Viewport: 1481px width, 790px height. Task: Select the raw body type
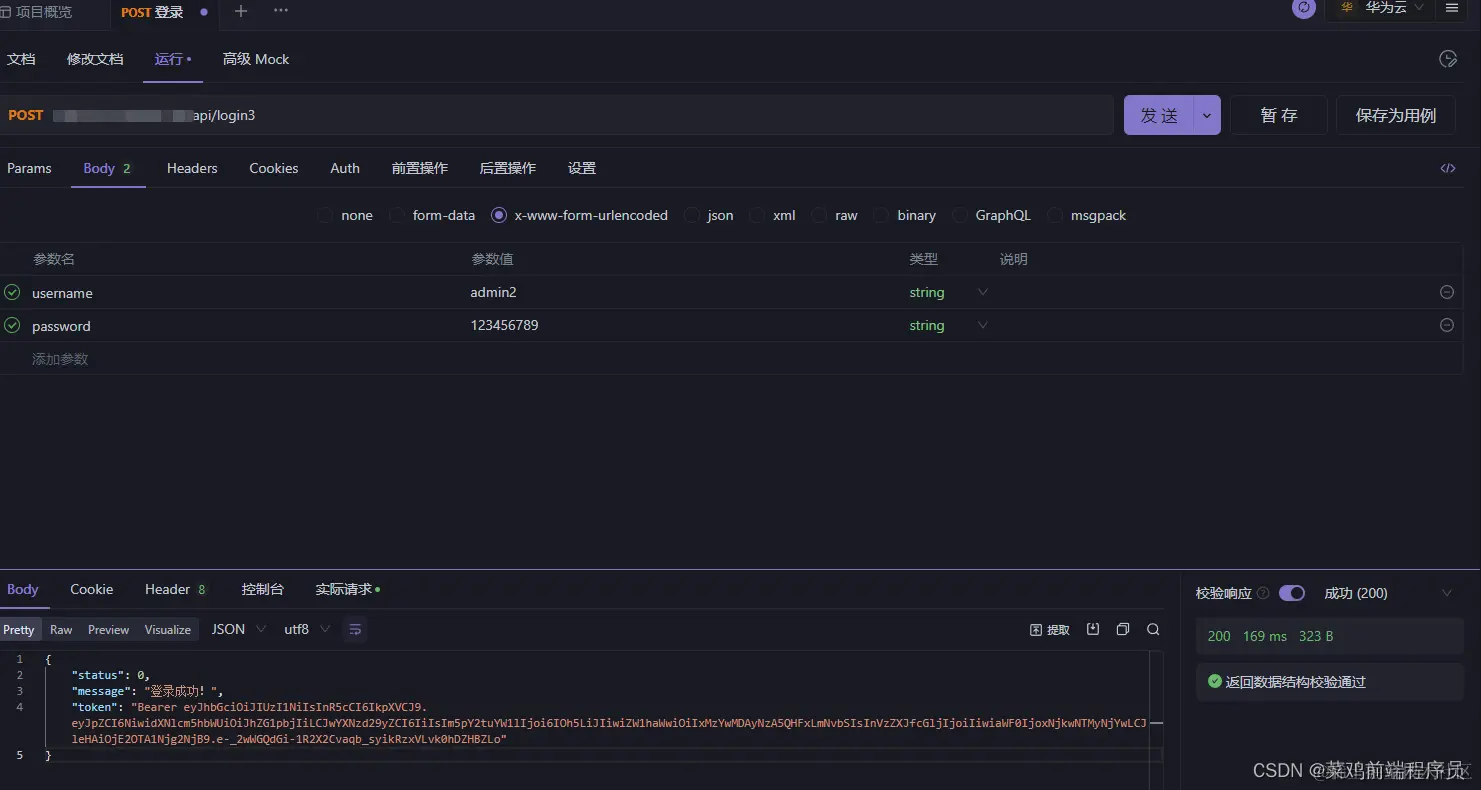[x=819, y=215]
